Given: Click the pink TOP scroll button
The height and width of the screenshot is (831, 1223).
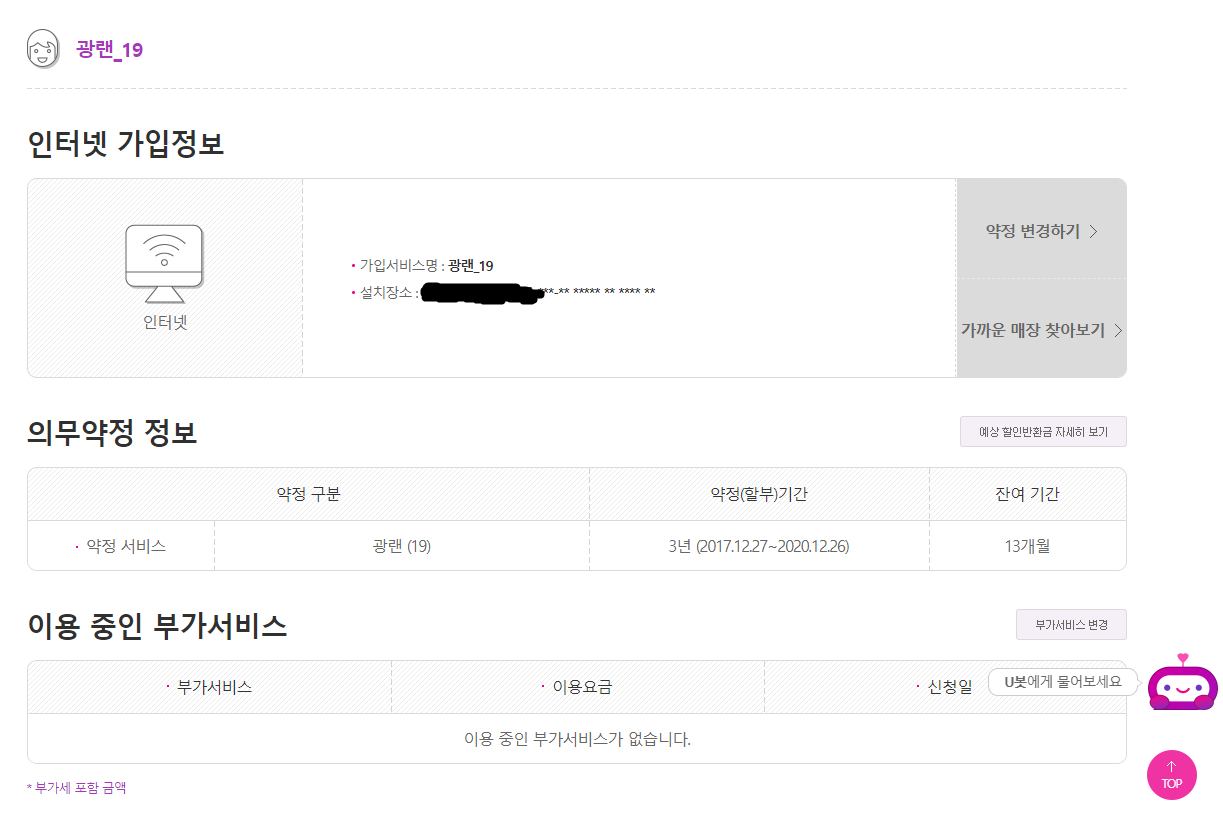Looking at the screenshot, I should [1171, 775].
